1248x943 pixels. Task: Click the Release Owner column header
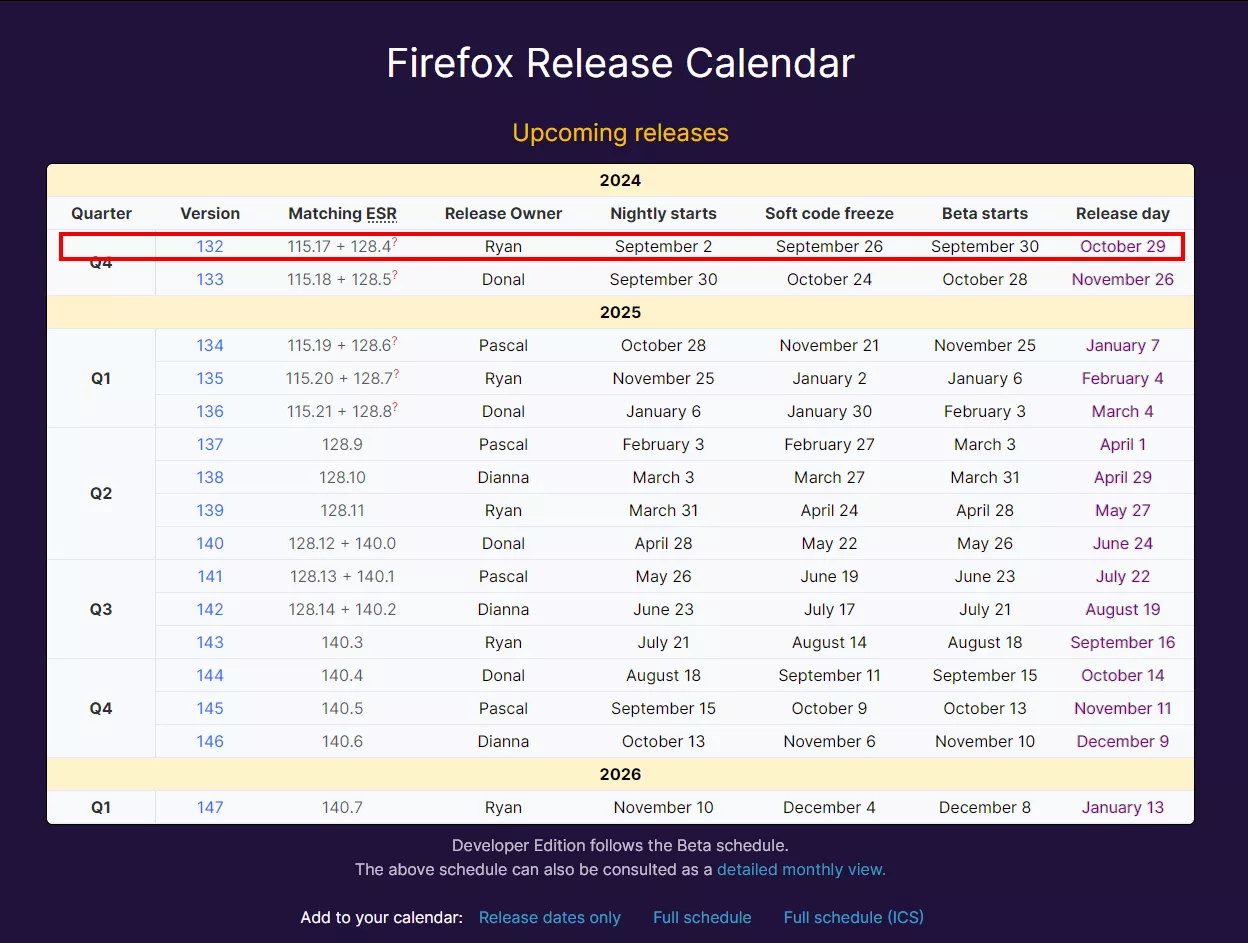coord(503,213)
